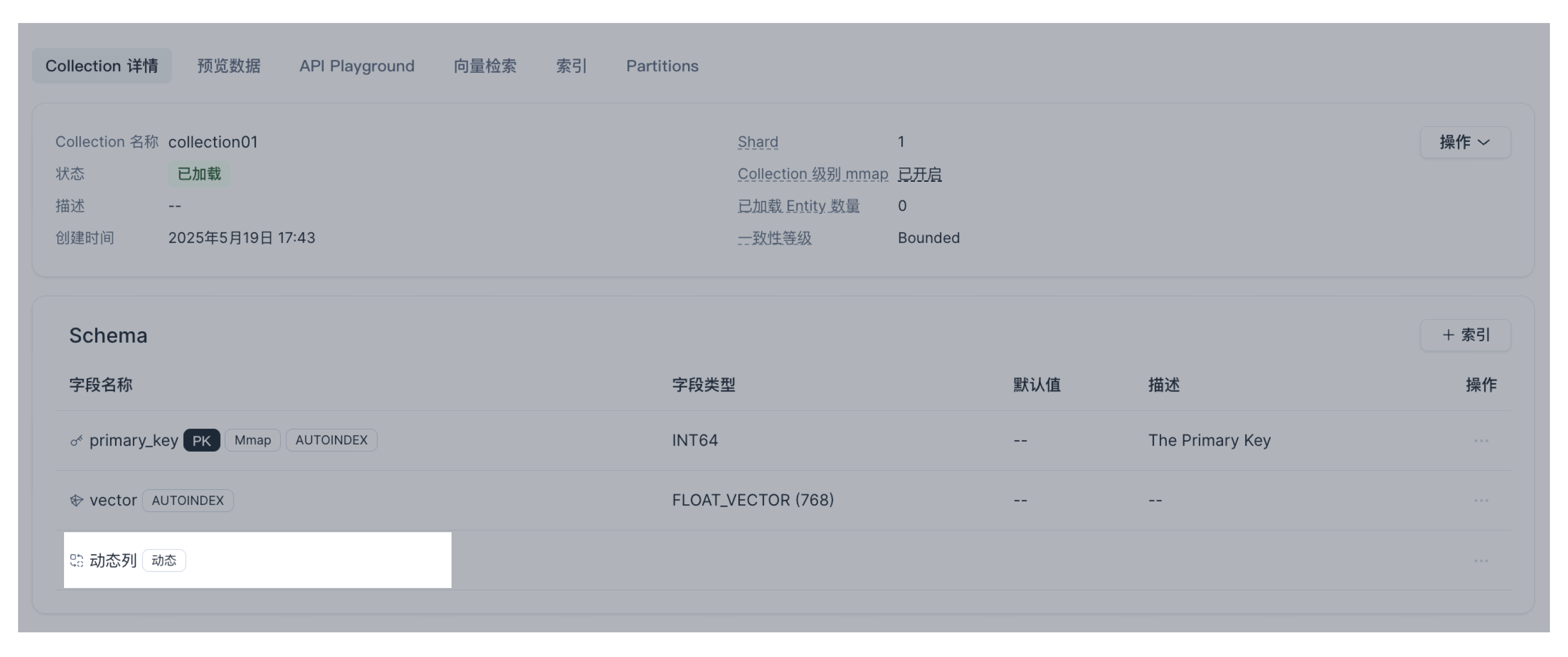Select the 索引 tab

(x=571, y=66)
